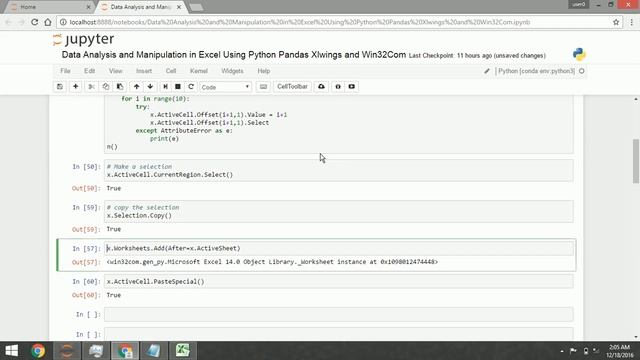Click the Out[60] True output
The height and width of the screenshot is (360, 640).
click(x=113, y=295)
